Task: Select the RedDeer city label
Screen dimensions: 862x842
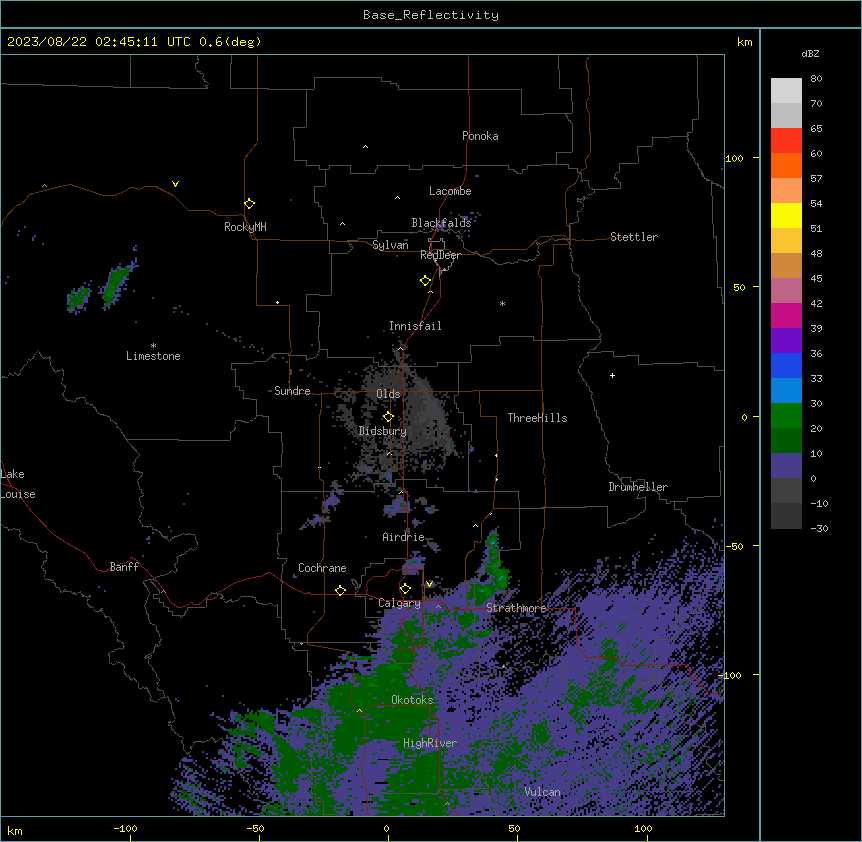Action: [x=440, y=255]
